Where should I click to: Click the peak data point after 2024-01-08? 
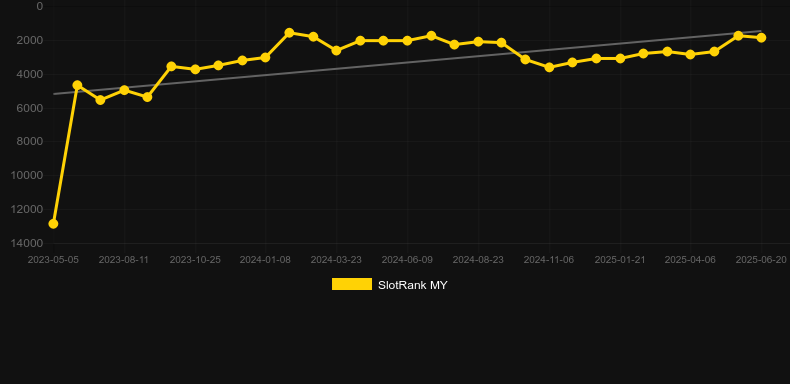tap(289, 33)
